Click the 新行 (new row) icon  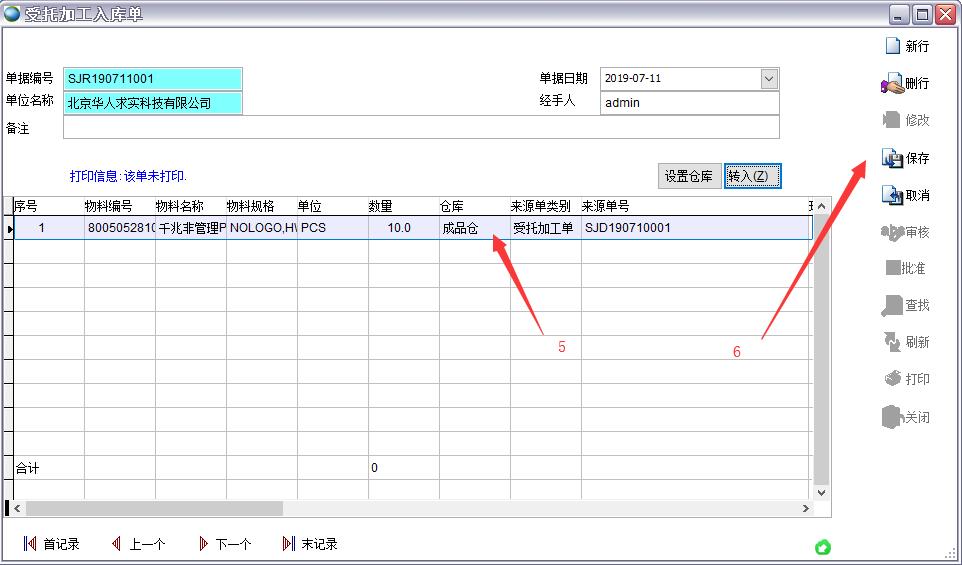point(893,46)
